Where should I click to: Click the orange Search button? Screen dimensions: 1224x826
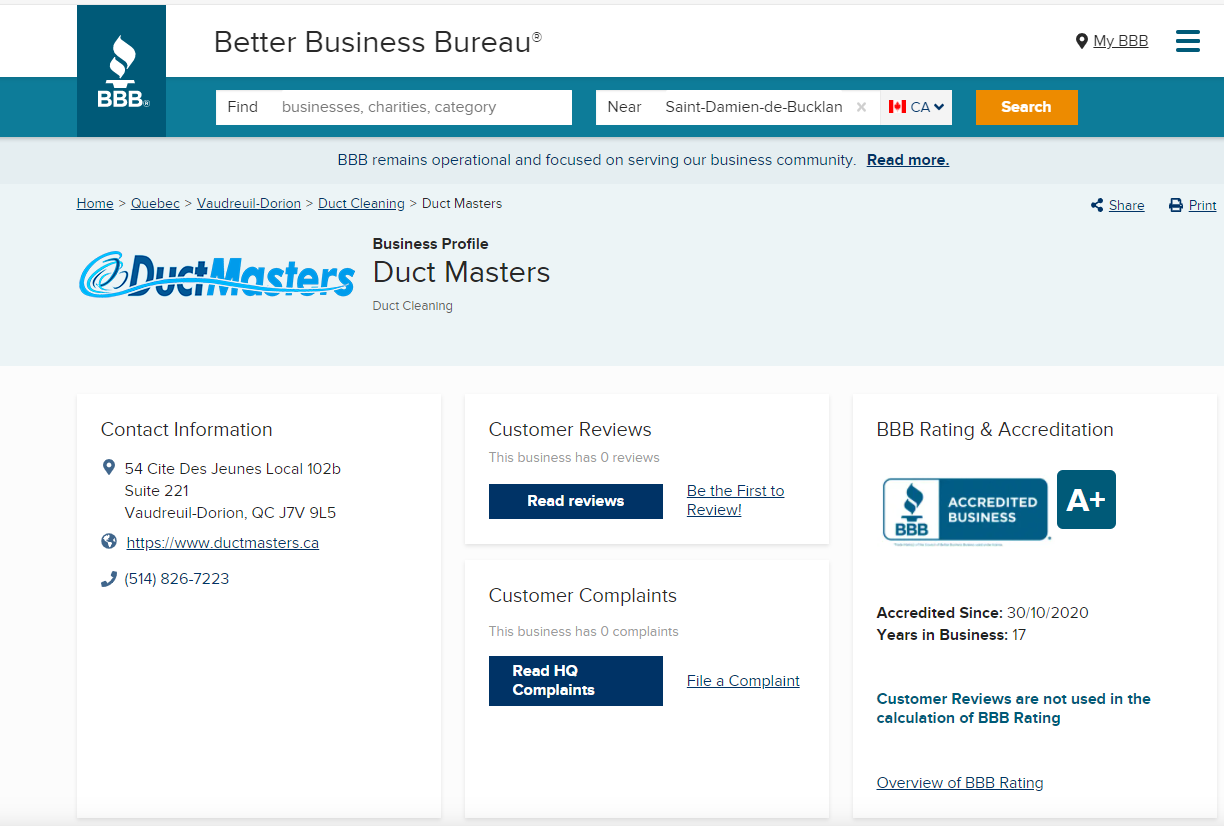[1026, 107]
